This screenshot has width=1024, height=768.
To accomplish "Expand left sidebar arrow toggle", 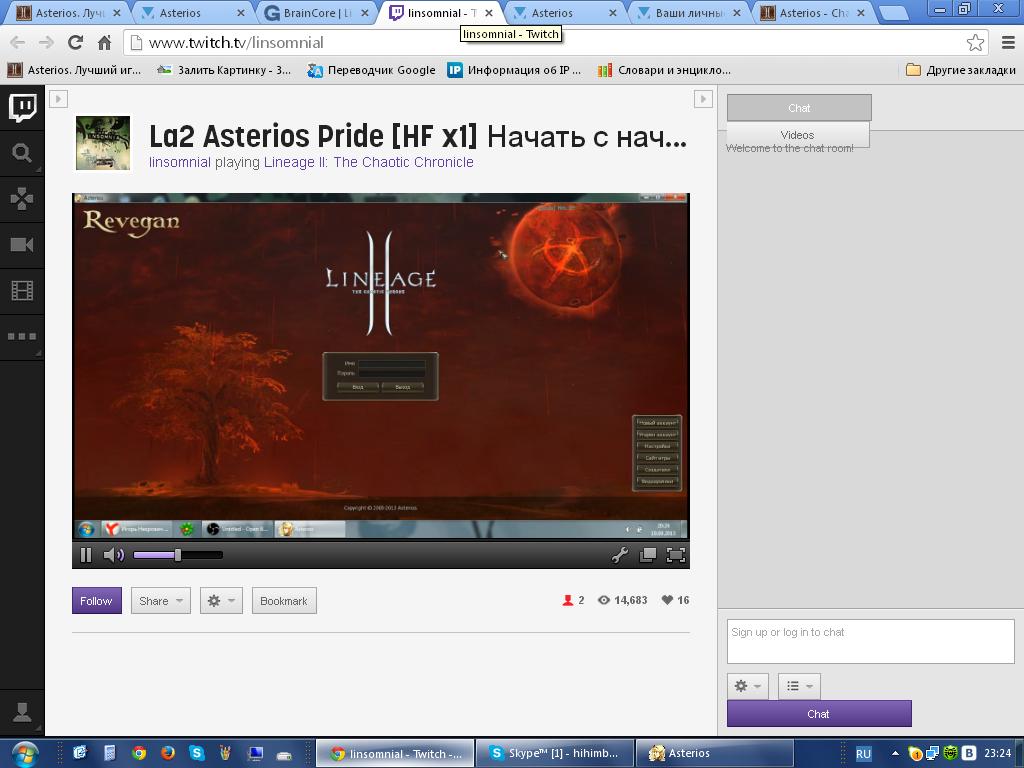I will [58, 99].
